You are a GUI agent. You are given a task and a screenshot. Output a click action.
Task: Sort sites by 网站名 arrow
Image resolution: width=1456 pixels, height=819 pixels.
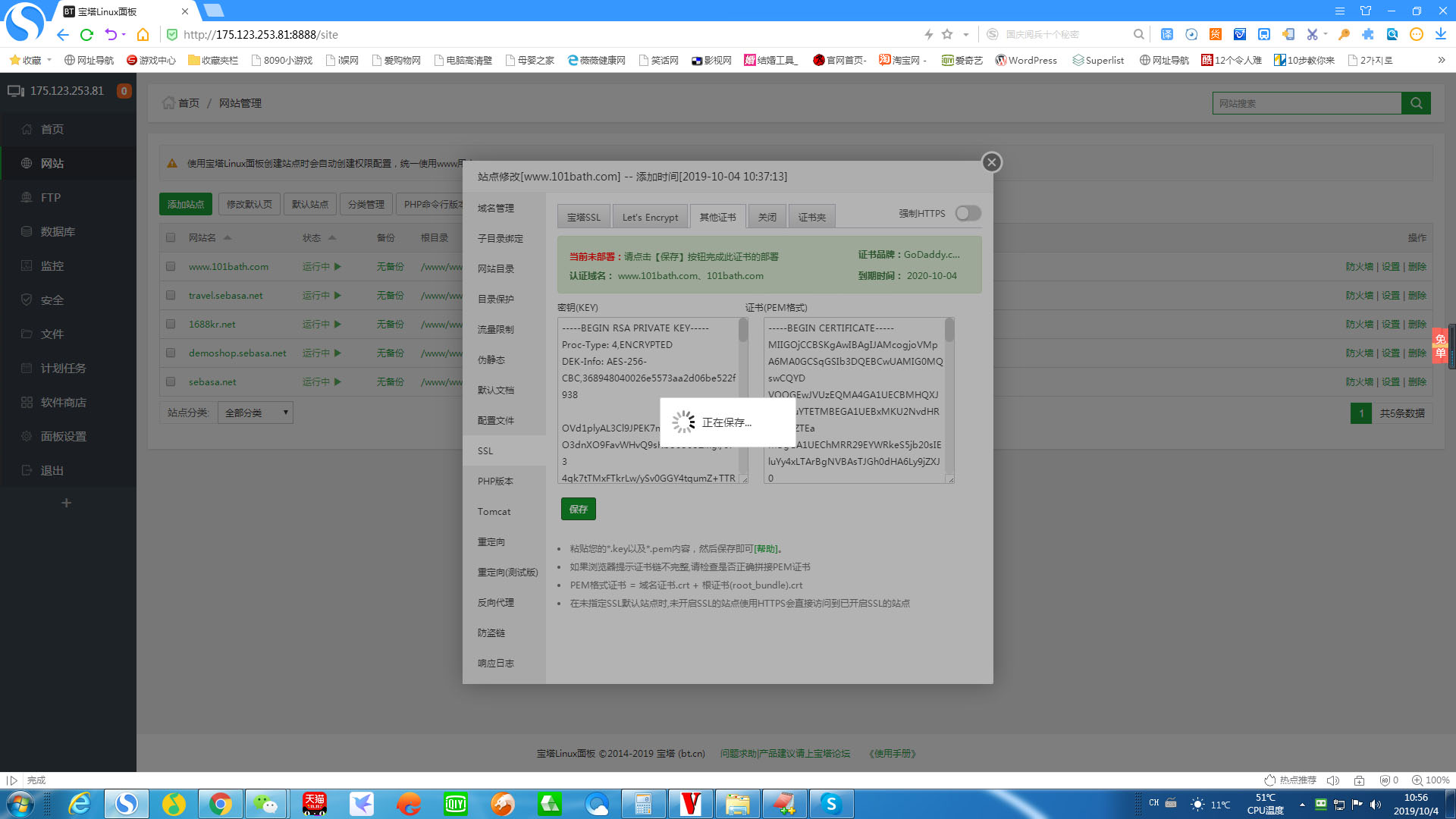pos(227,237)
